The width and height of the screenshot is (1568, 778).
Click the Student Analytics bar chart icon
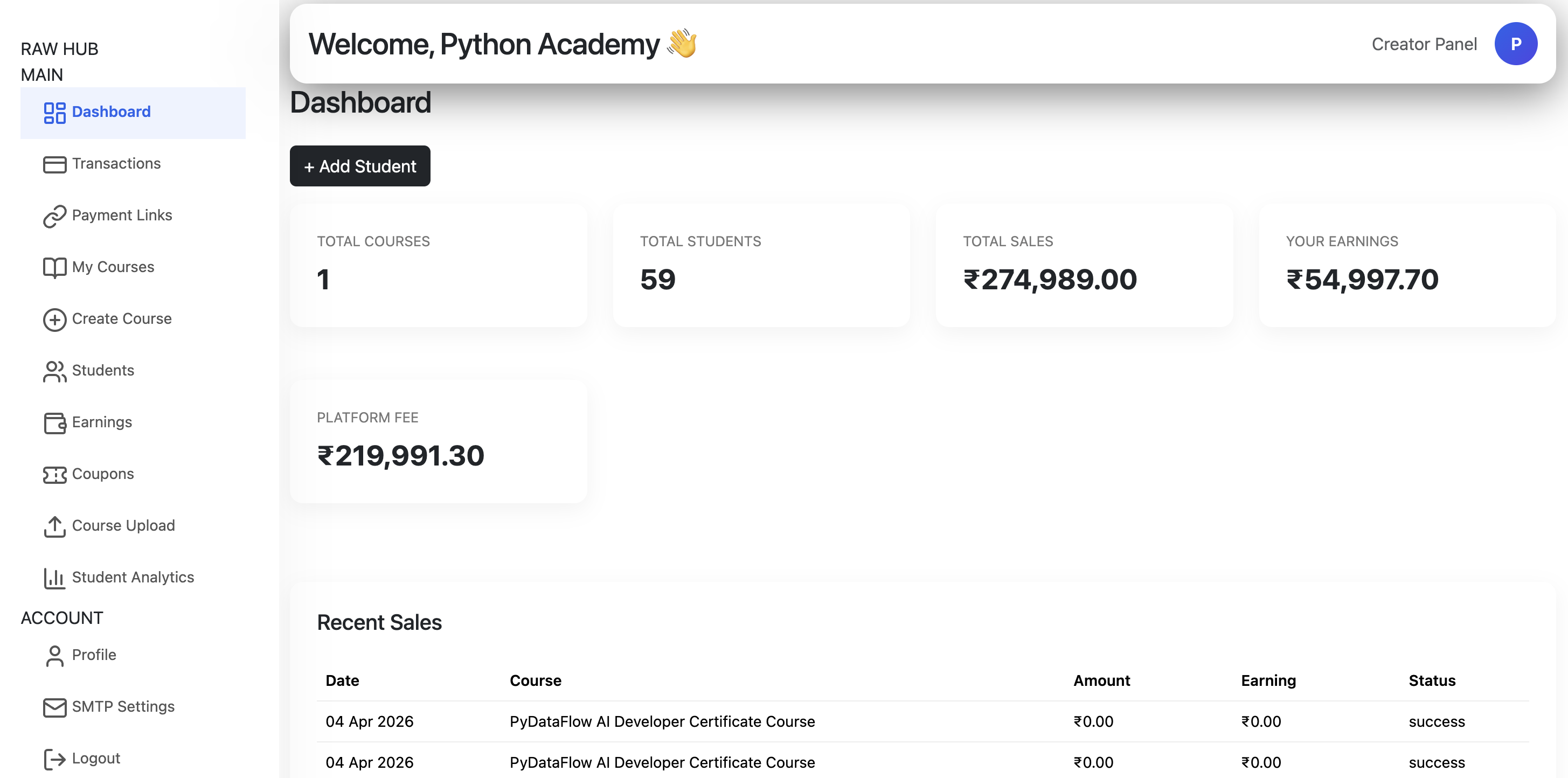tap(54, 578)
